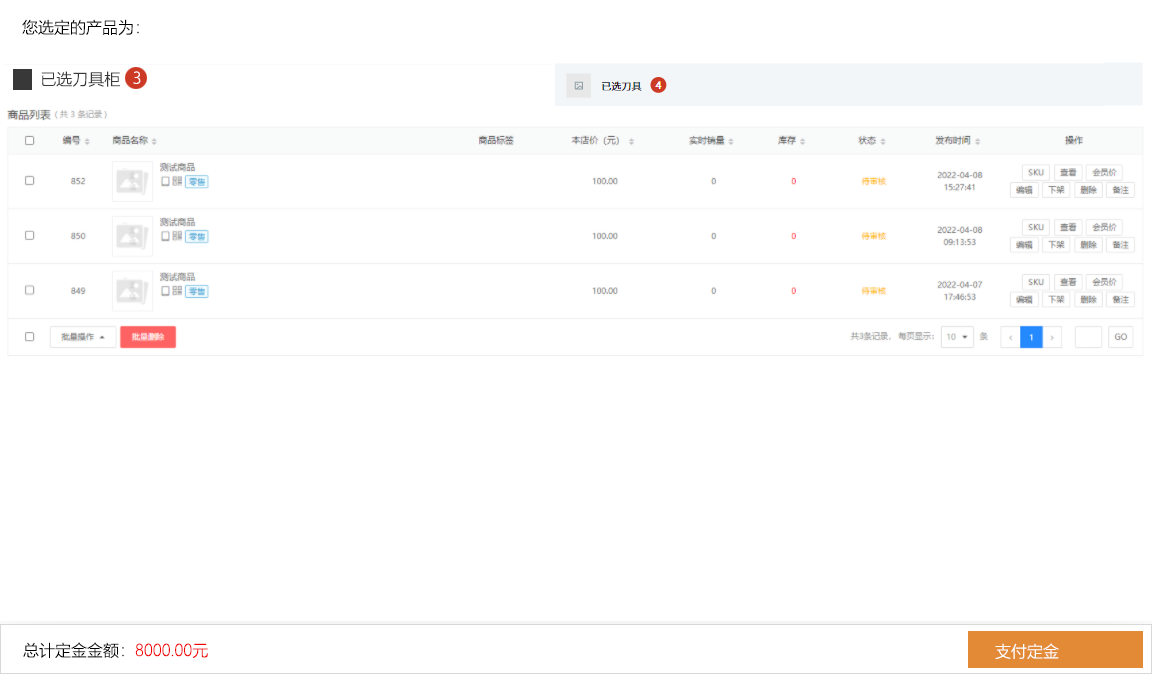This screenshot has height=674, width=1152.
Task: Go to previous page using left chevron
Action: coord(1010,337)
